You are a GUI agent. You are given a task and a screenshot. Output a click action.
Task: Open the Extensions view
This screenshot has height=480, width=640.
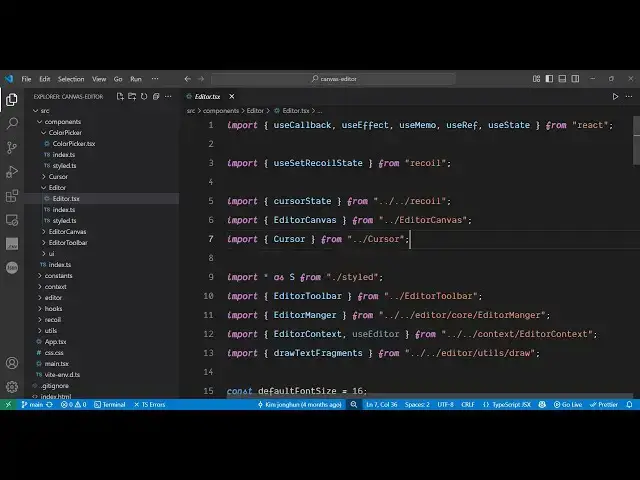click(12, 196)
